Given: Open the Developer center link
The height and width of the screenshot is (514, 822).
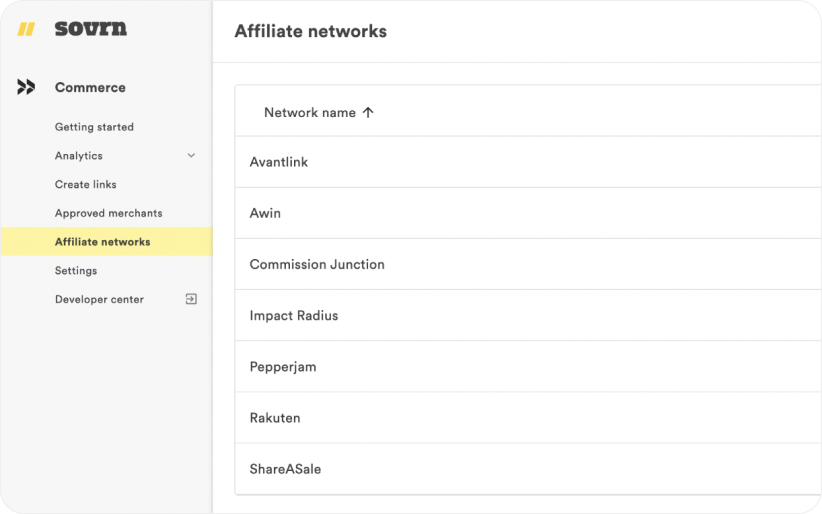Looking at the screenshot, I should click(x=99, y=299).
